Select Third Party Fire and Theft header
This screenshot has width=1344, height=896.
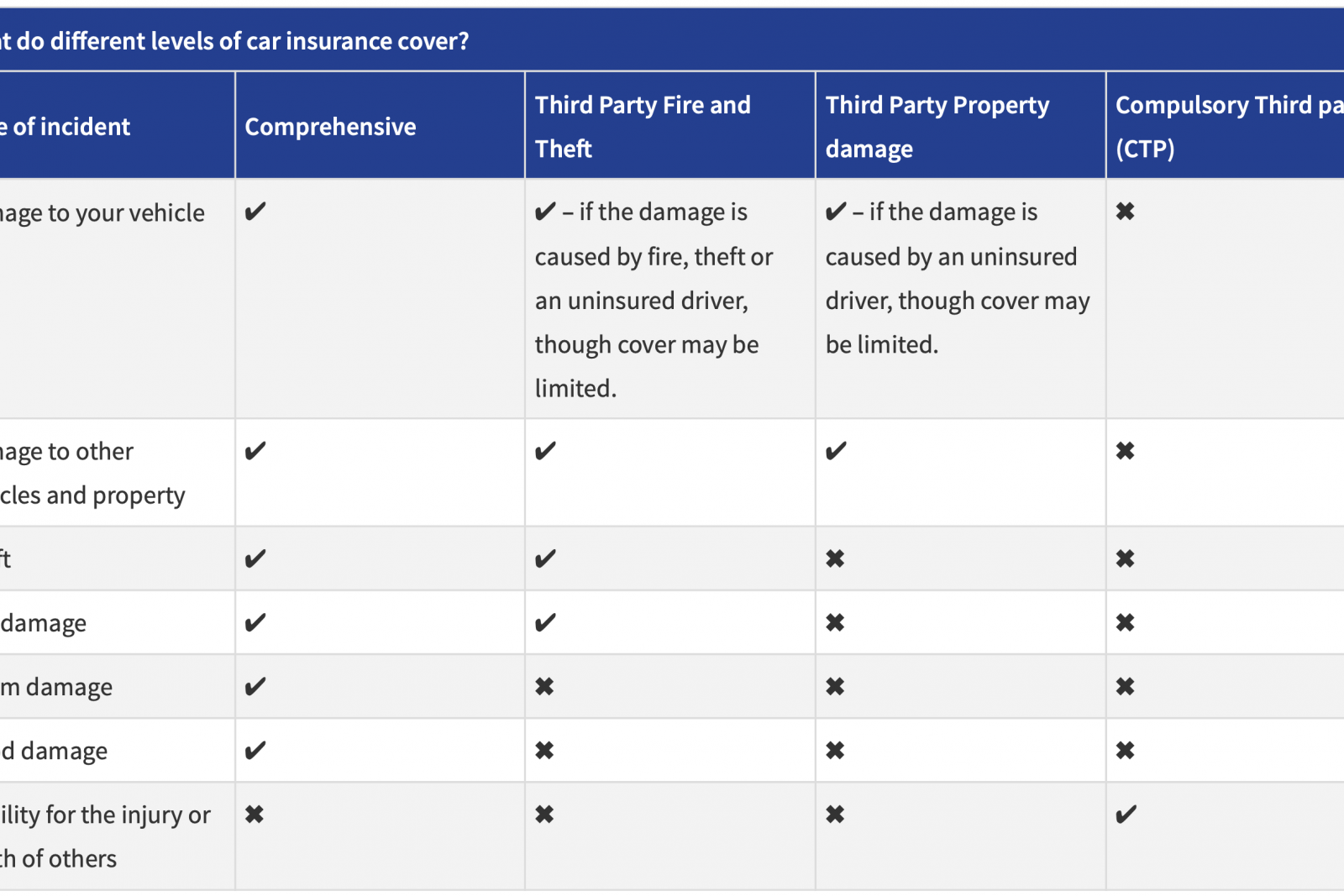(x=643, y=127)
